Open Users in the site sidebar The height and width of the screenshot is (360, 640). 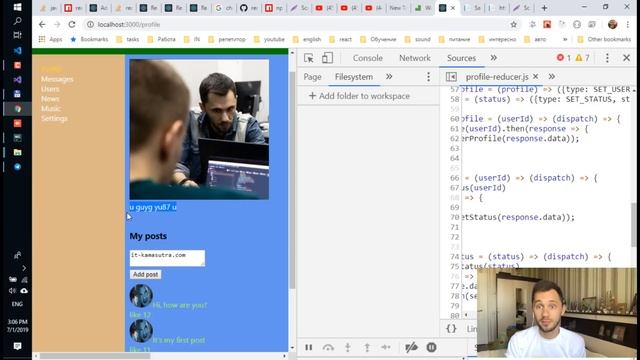click(x=50, y=89)
